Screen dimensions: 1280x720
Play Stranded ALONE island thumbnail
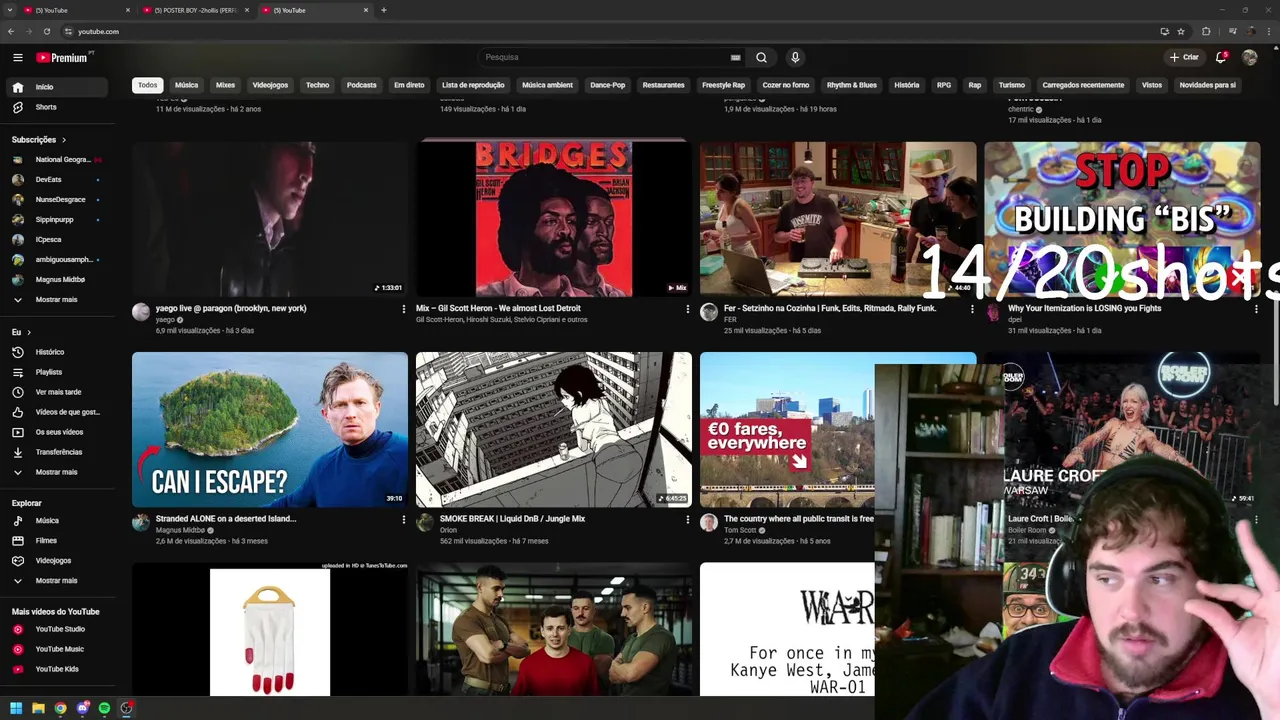click(270, 430)
